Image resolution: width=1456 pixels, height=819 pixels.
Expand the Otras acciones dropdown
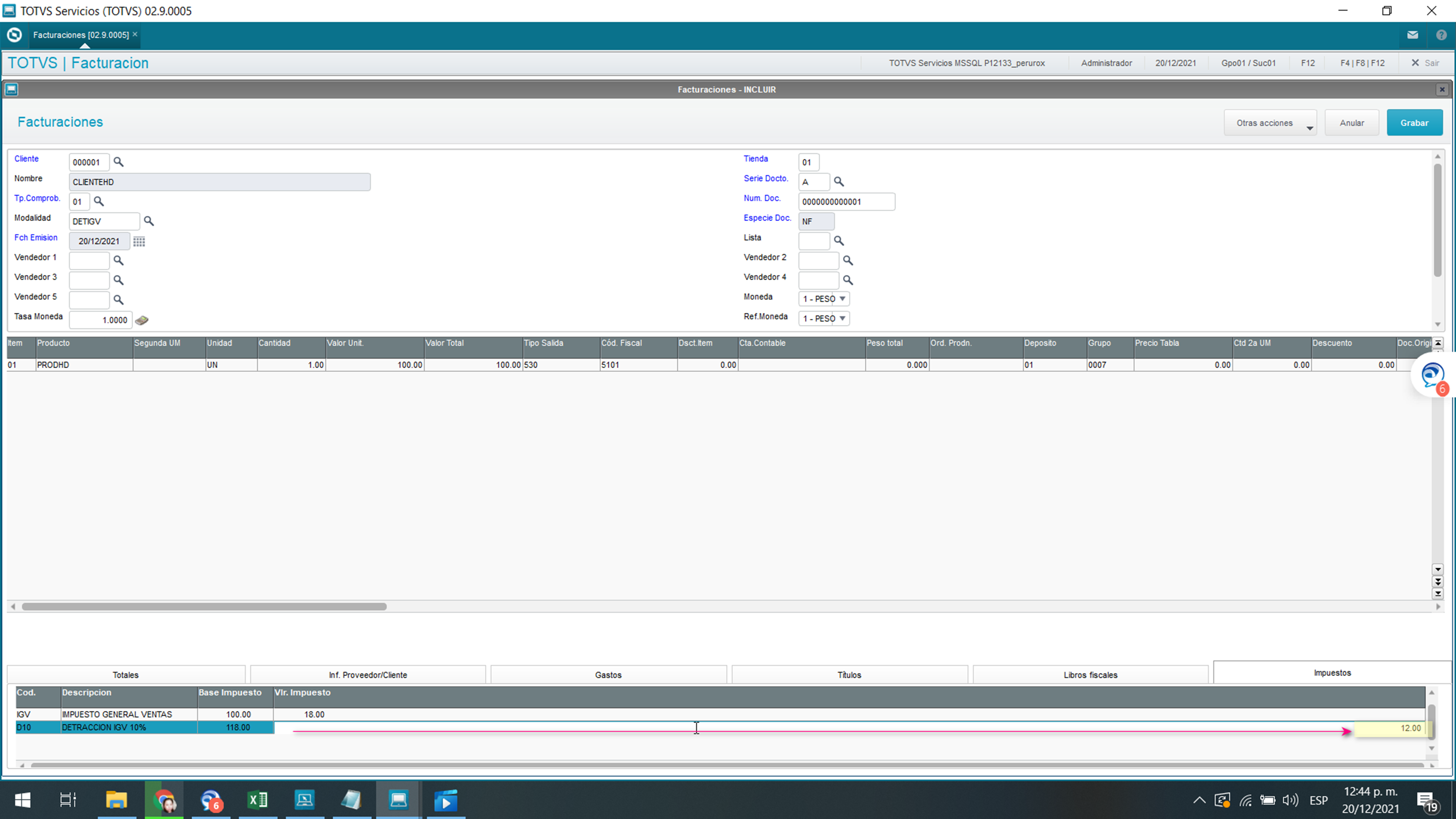[x=1270, y=123]
